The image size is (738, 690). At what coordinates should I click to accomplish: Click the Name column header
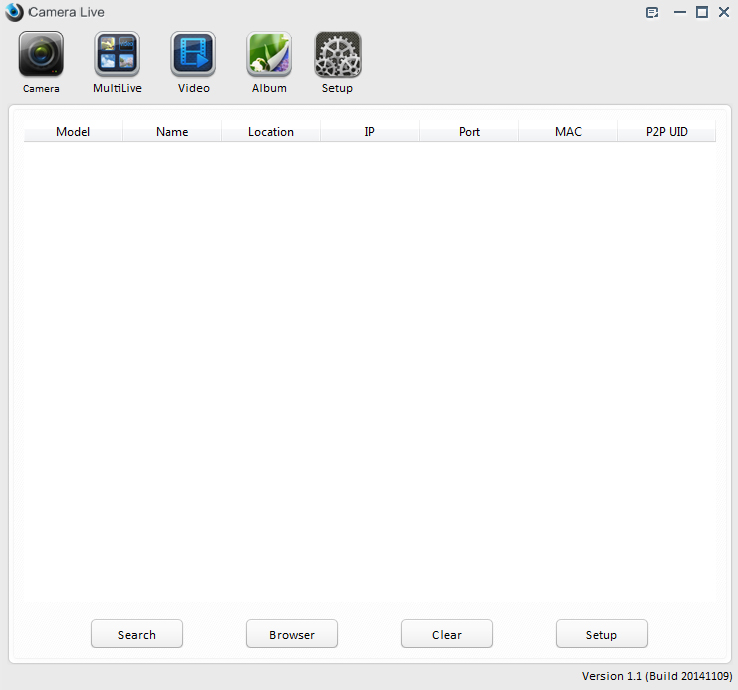tap(172, 132)
